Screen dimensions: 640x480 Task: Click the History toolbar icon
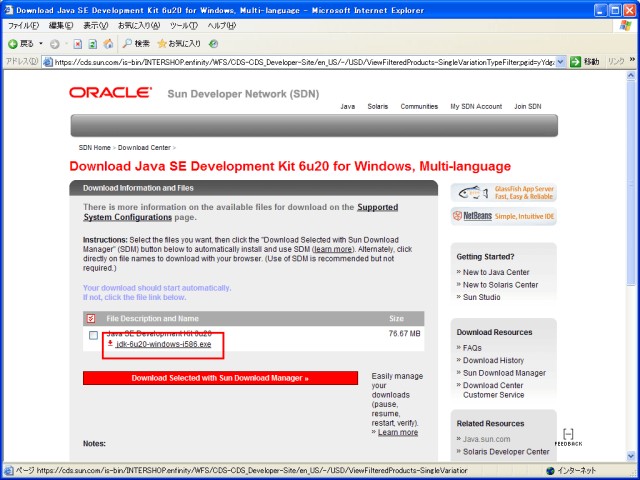(x=213, y=44)
